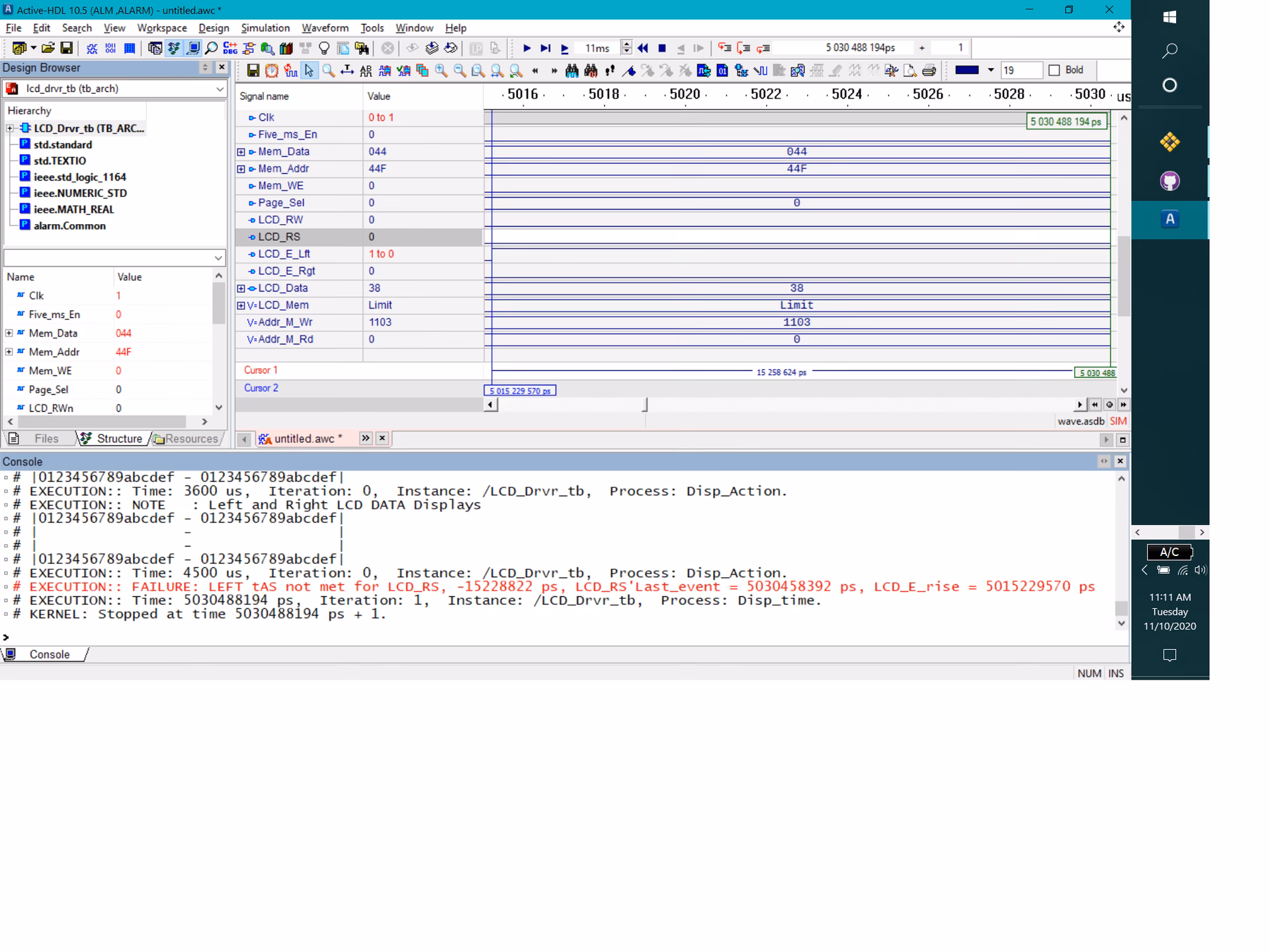
Task: Expand Mem_Addr in the waveform signal list
Action: pyautogui.click(x=241, y=169)
